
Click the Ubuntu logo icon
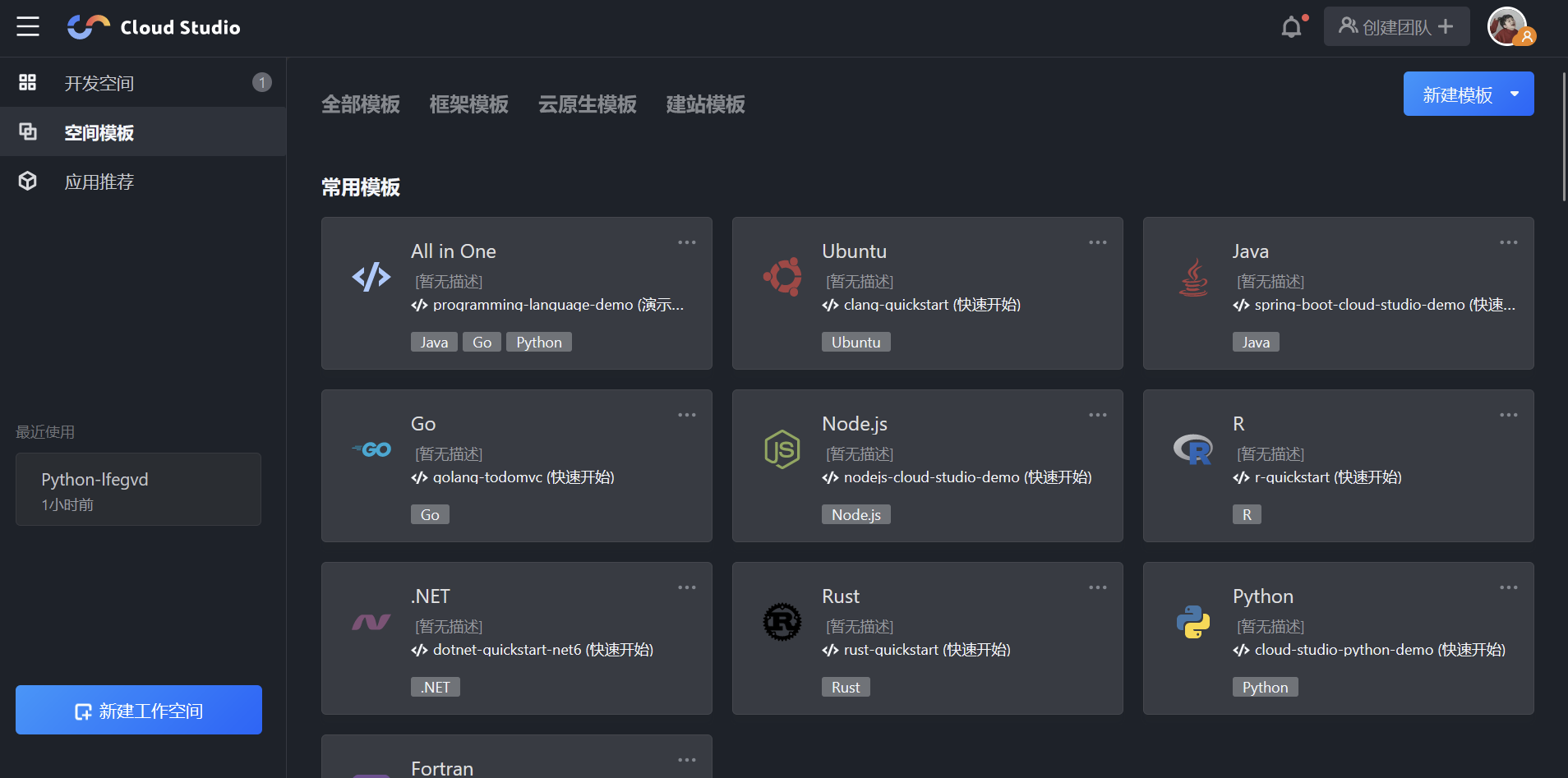tap(782, 277)
